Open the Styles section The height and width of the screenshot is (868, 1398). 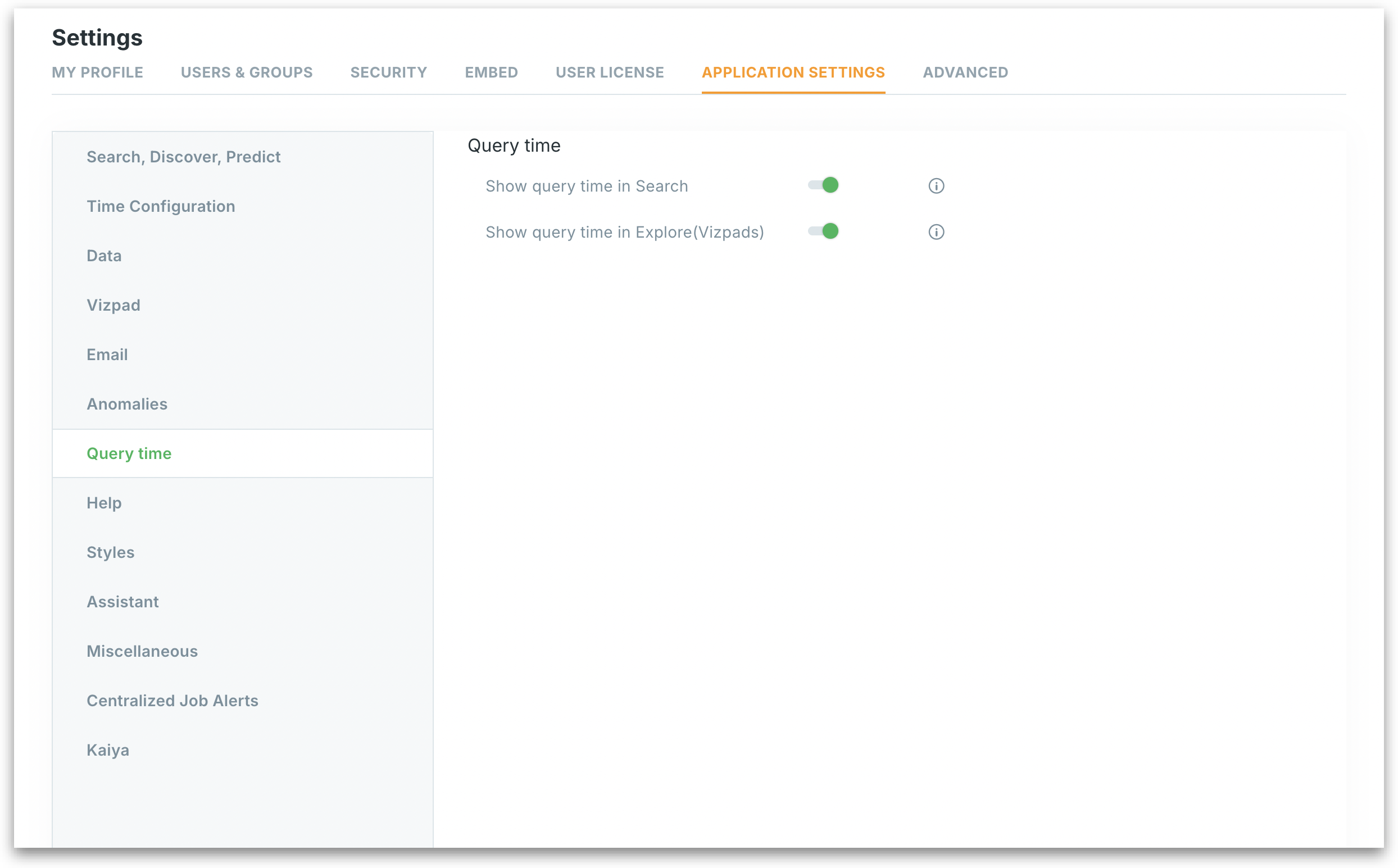coord(110,552)
